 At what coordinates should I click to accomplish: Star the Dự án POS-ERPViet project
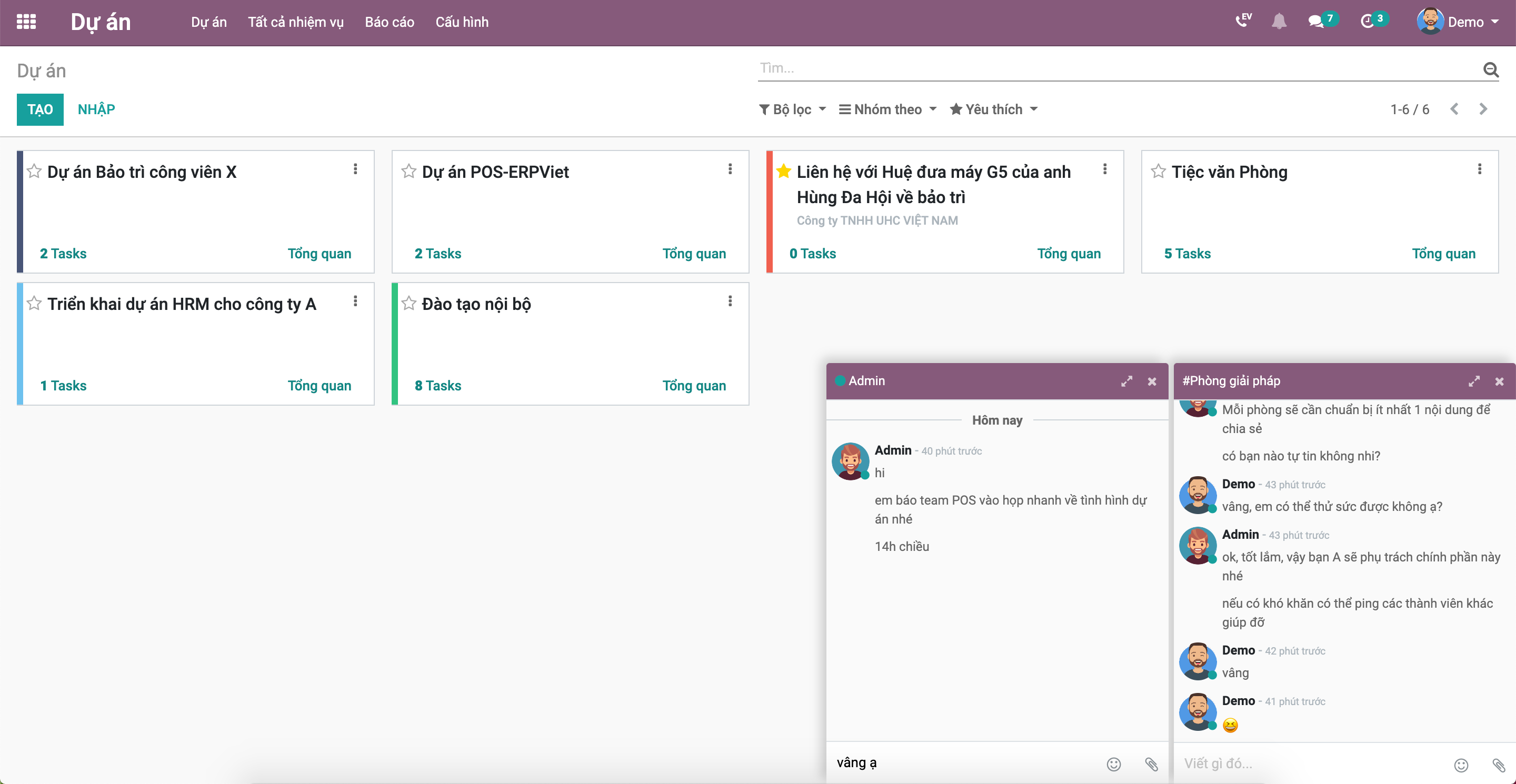[x=408, y=171]
